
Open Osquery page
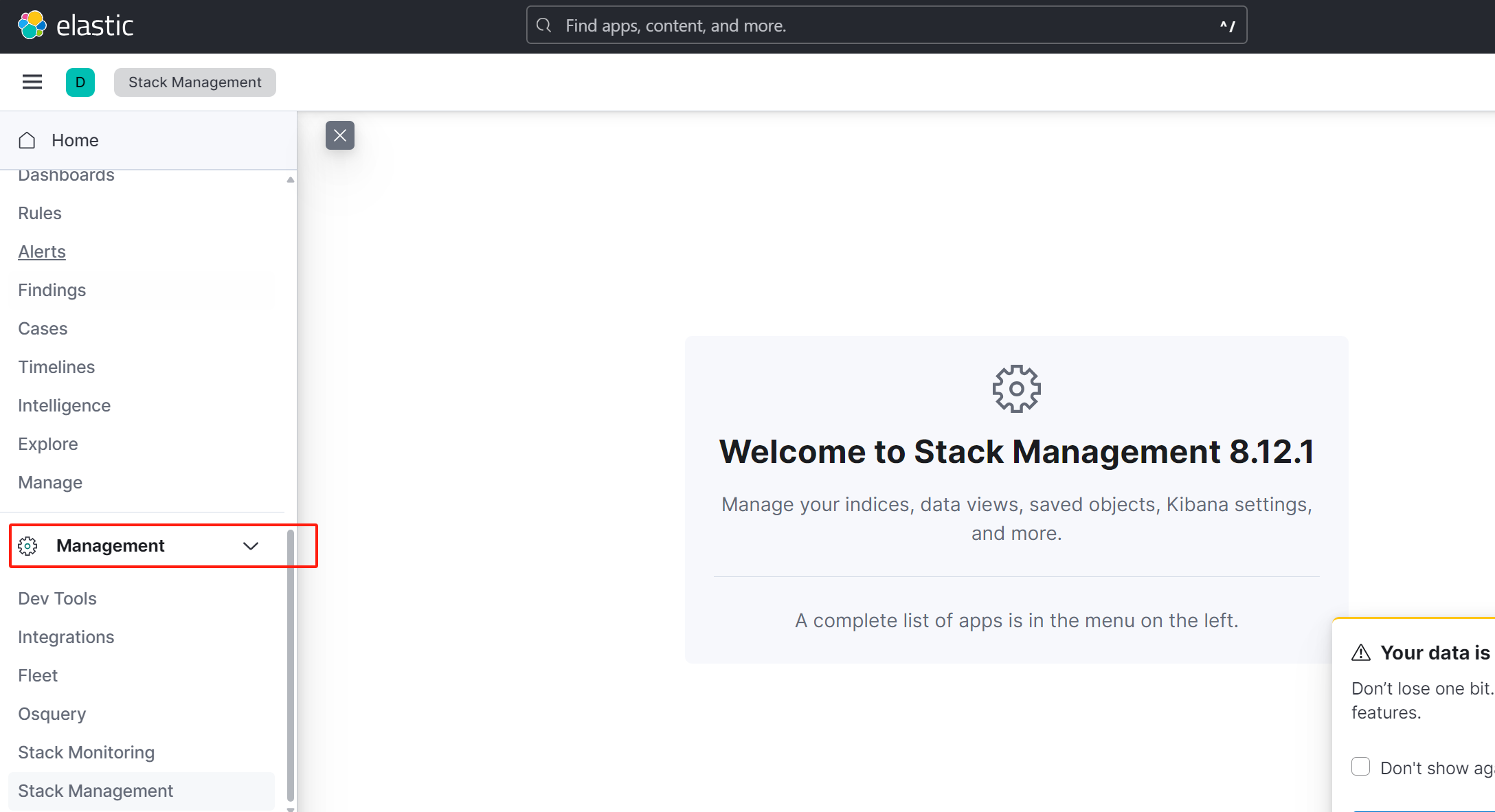[x=52, y=714]
